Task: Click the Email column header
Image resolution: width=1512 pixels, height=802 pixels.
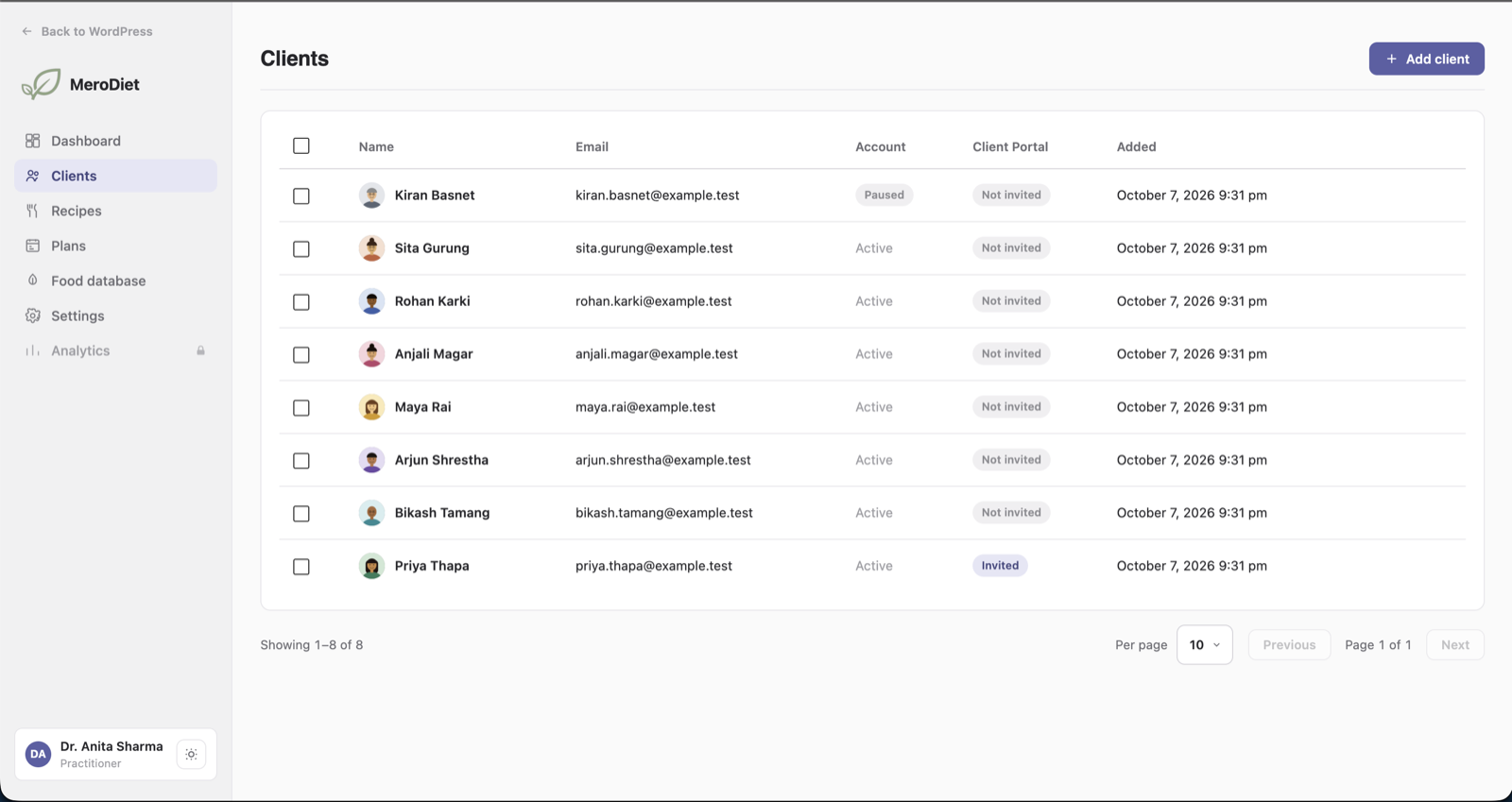Action: pos(592,146)
